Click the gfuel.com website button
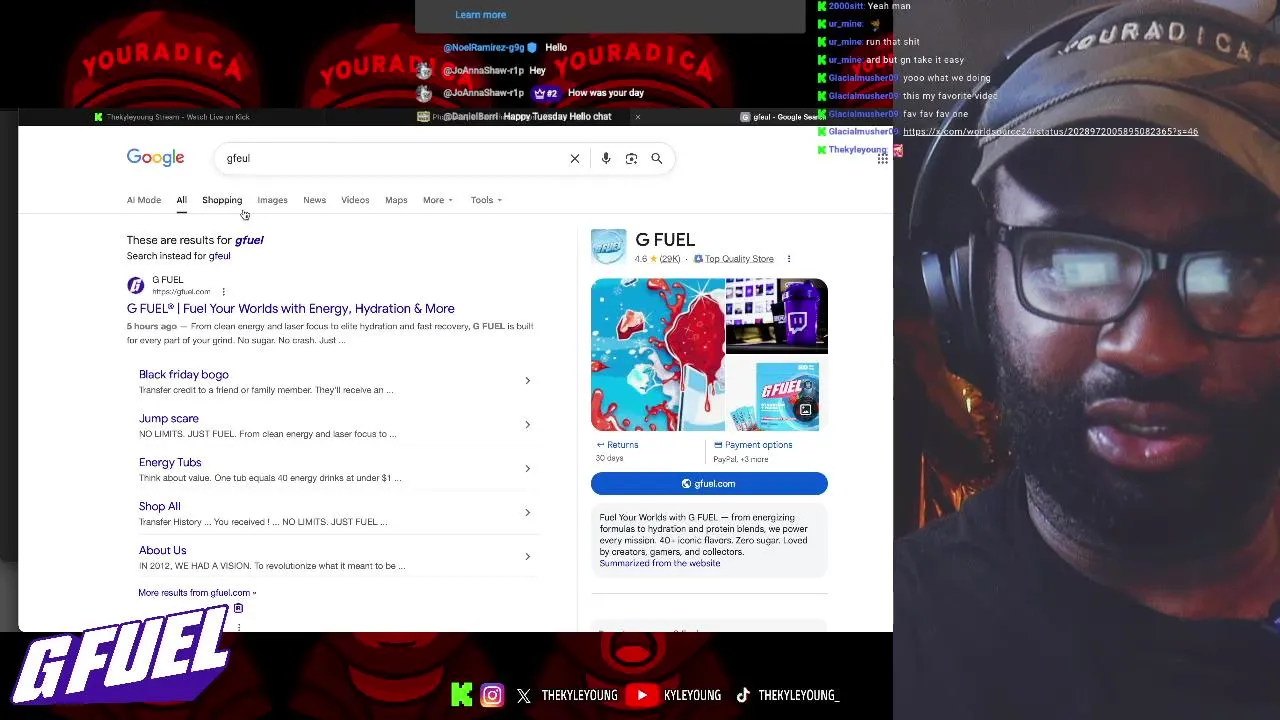 coord(709,484)
